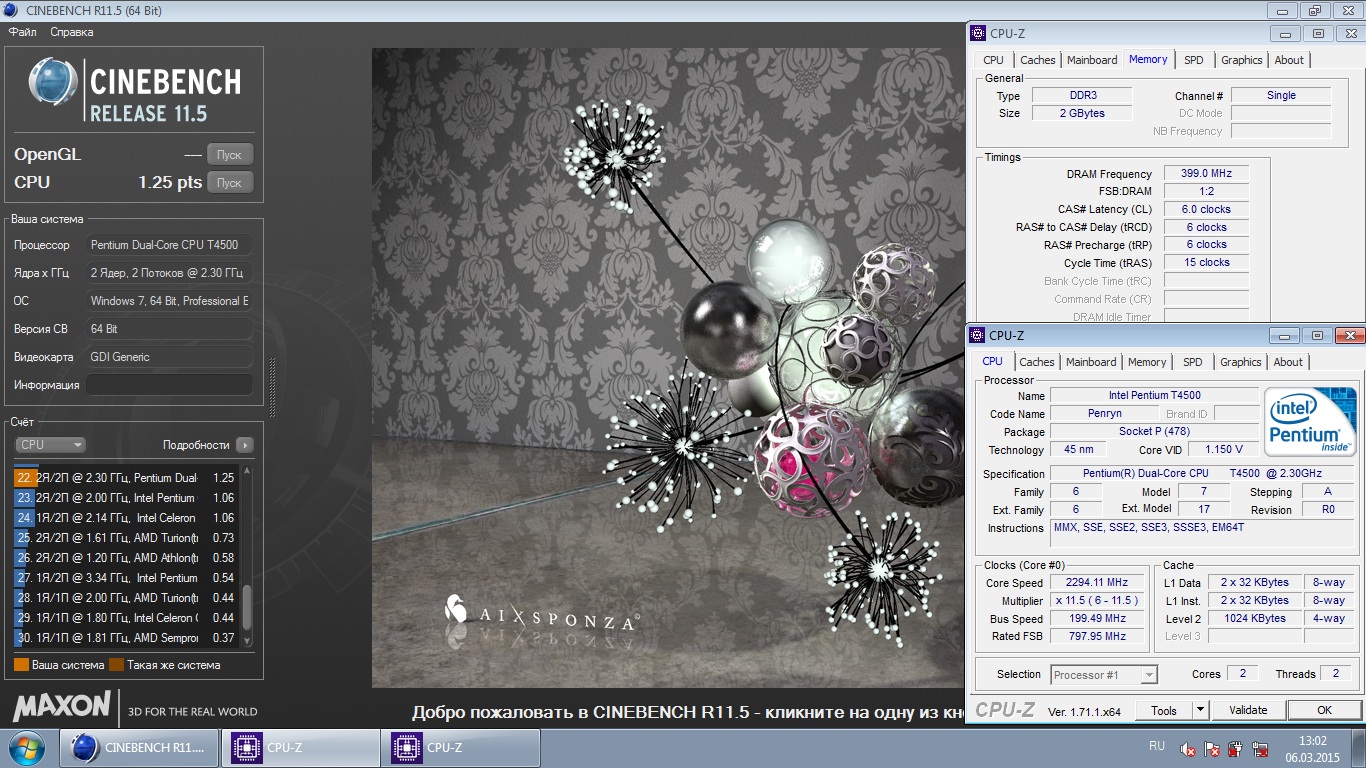Open Graphics tab in lower CPU-Z
The width and height of the screenshot is (1366, 768).
pyautogui.click(x=1241, y=362)
